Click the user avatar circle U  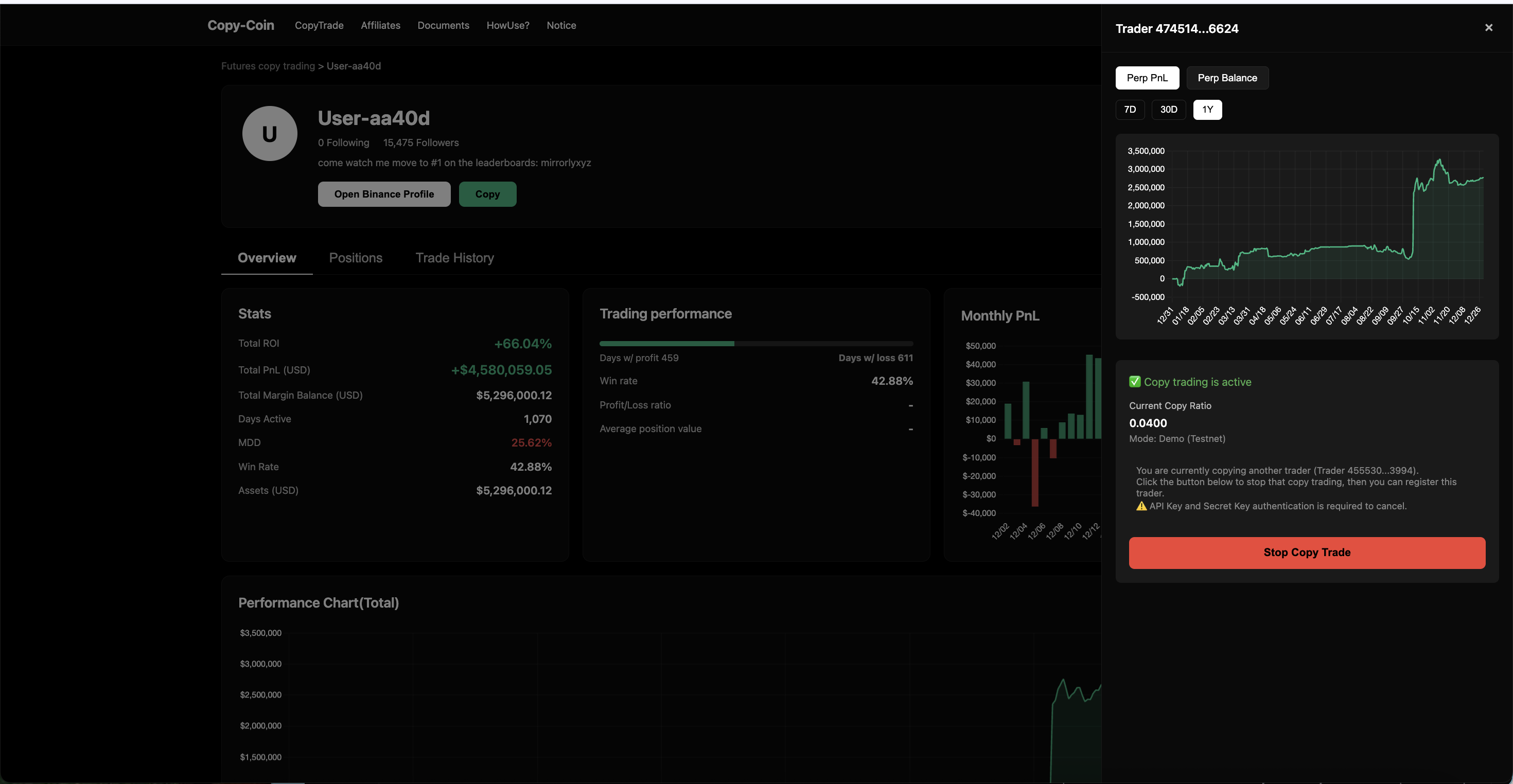click(270, 134)
